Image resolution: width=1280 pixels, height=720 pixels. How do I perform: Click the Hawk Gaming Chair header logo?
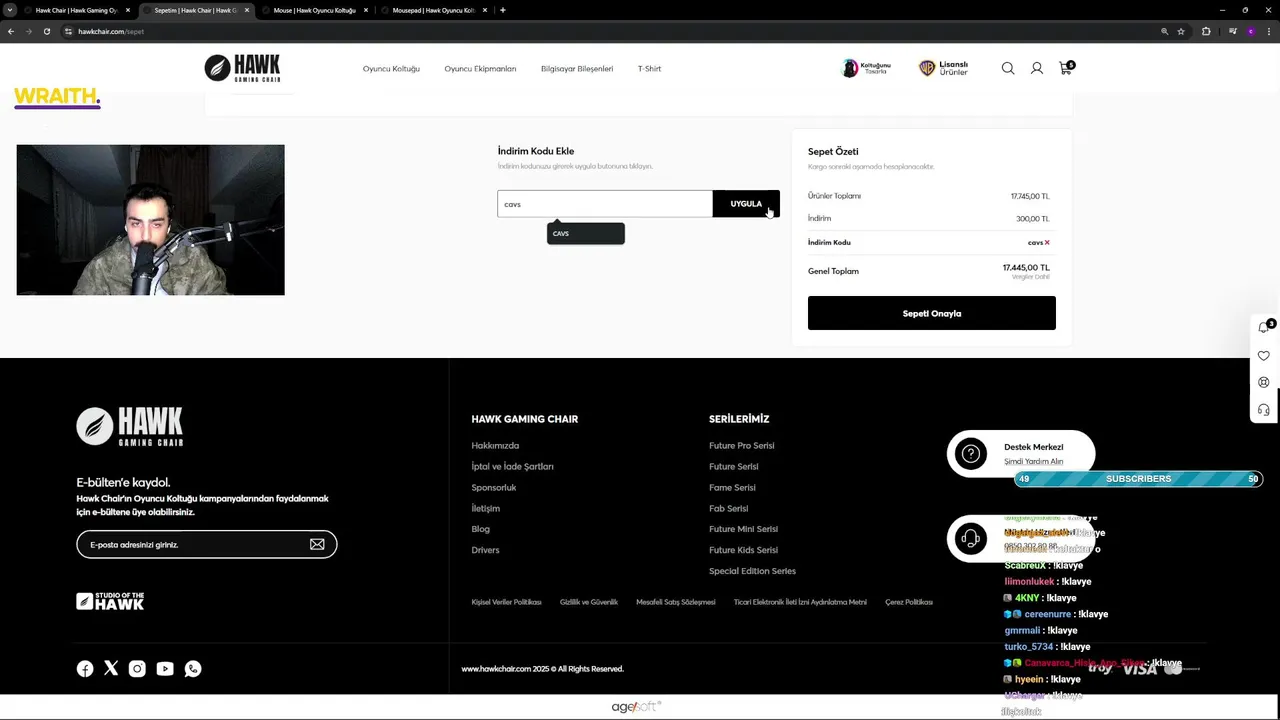point(242,68)
